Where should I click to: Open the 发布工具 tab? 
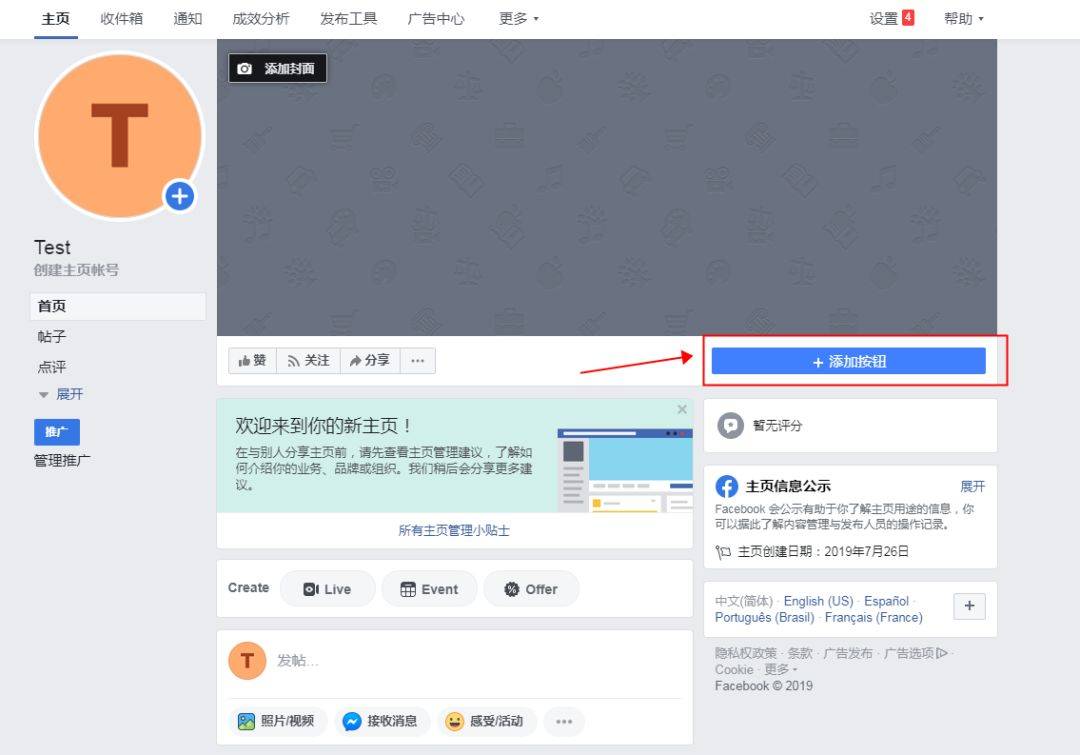point(349,19)
